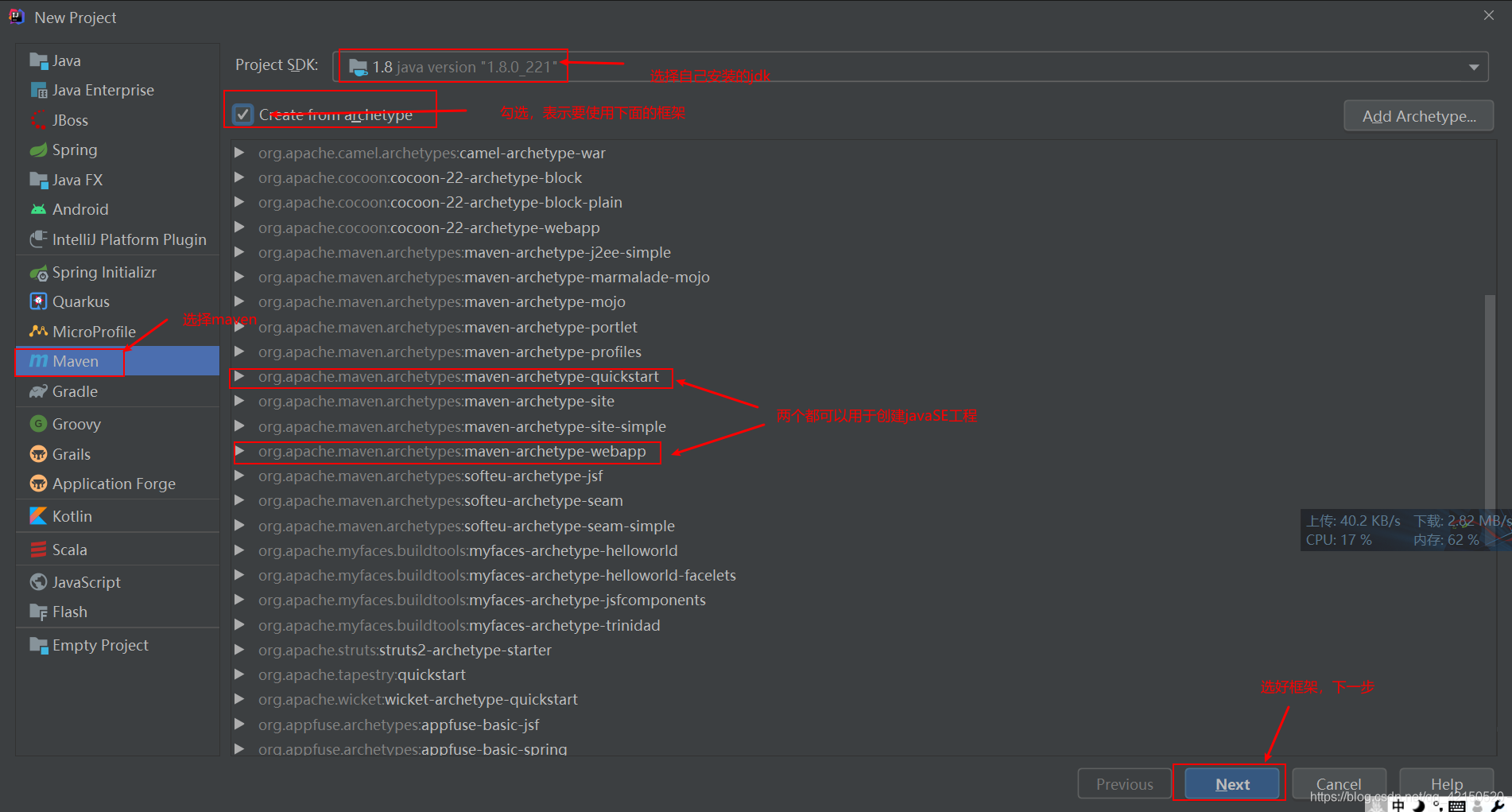Select Spring Initializr in the list
1512x812 pixels.
pos(118,273)
